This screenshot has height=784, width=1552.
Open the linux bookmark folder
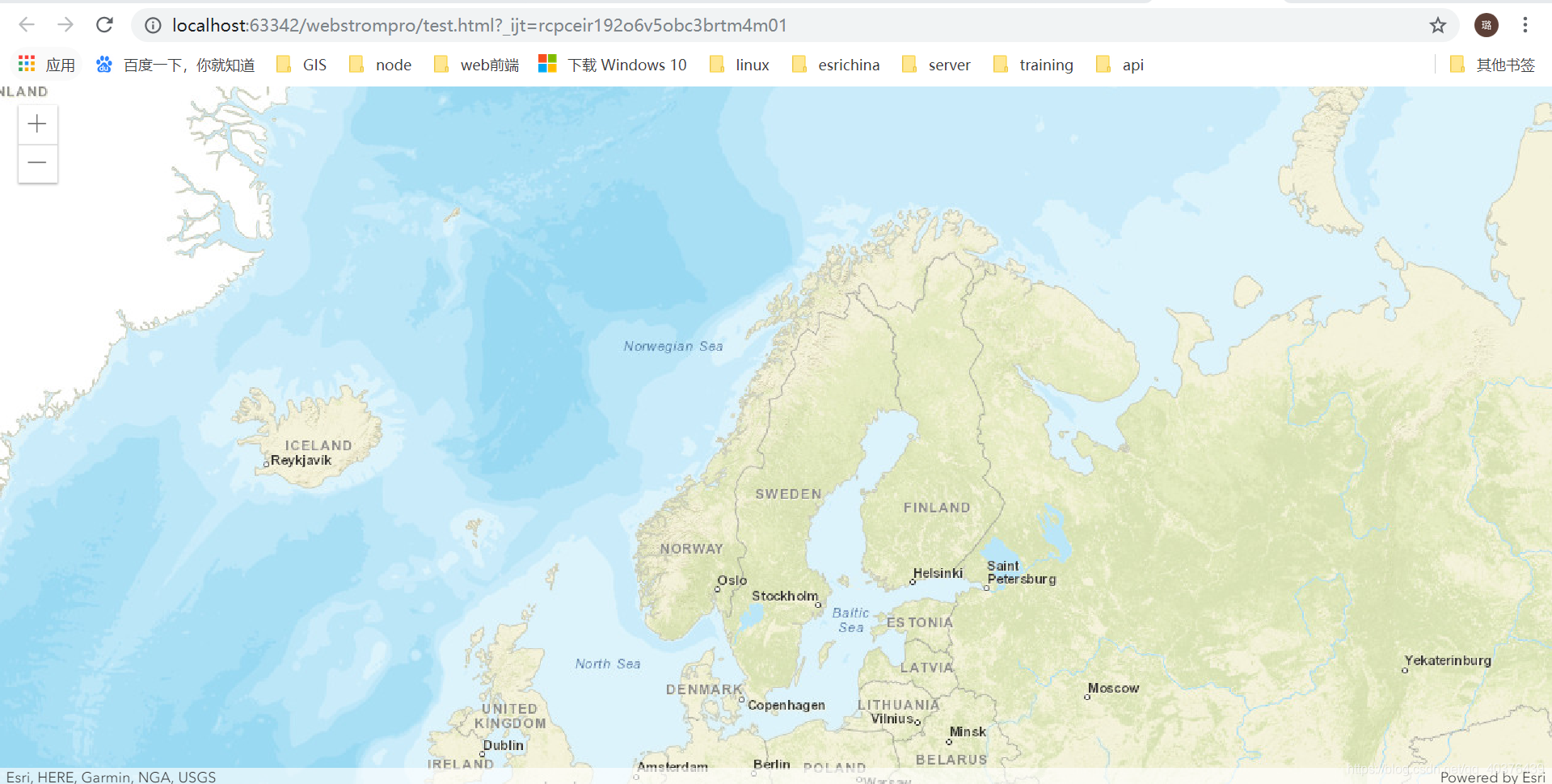[x=740, y=65]
